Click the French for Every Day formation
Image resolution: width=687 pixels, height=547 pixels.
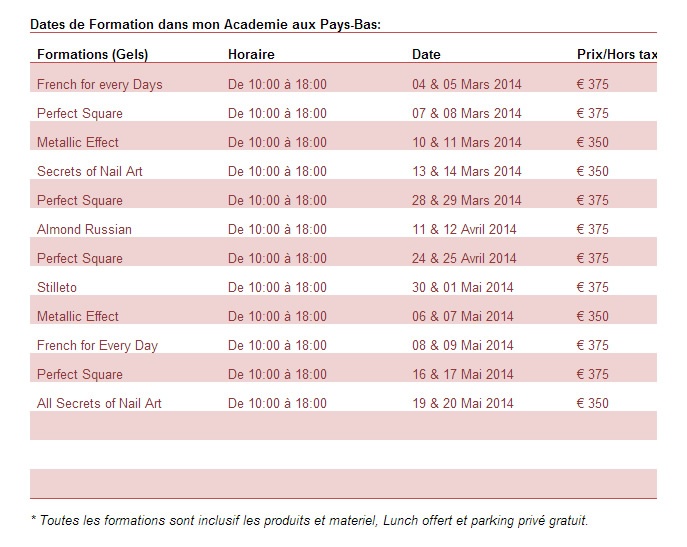click(97, 345)
